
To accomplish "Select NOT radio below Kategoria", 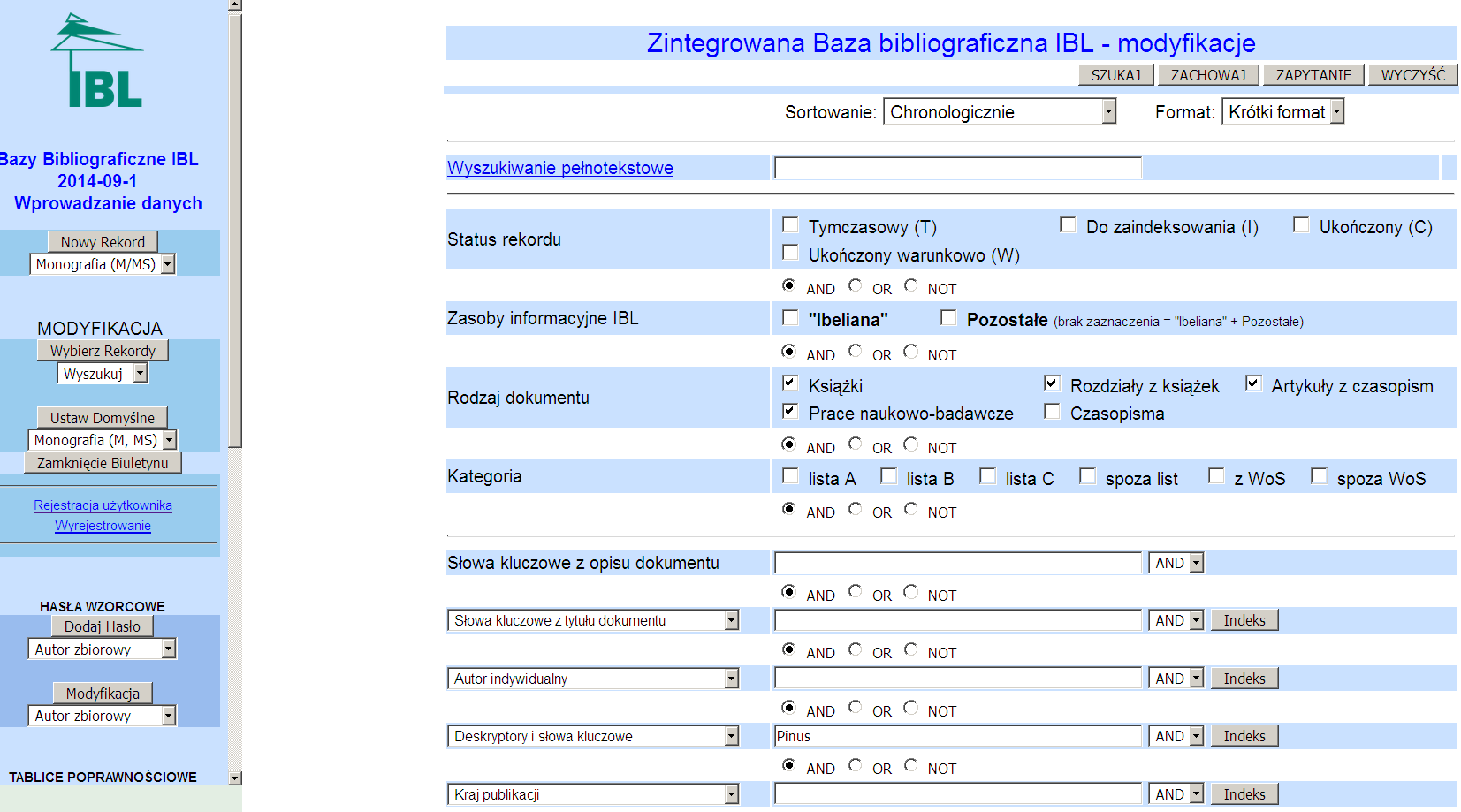I will [910, 509].
